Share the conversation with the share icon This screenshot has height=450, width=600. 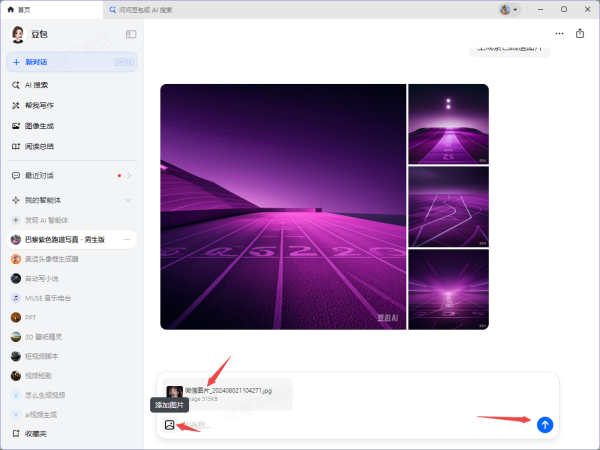(x=580, y=34)
